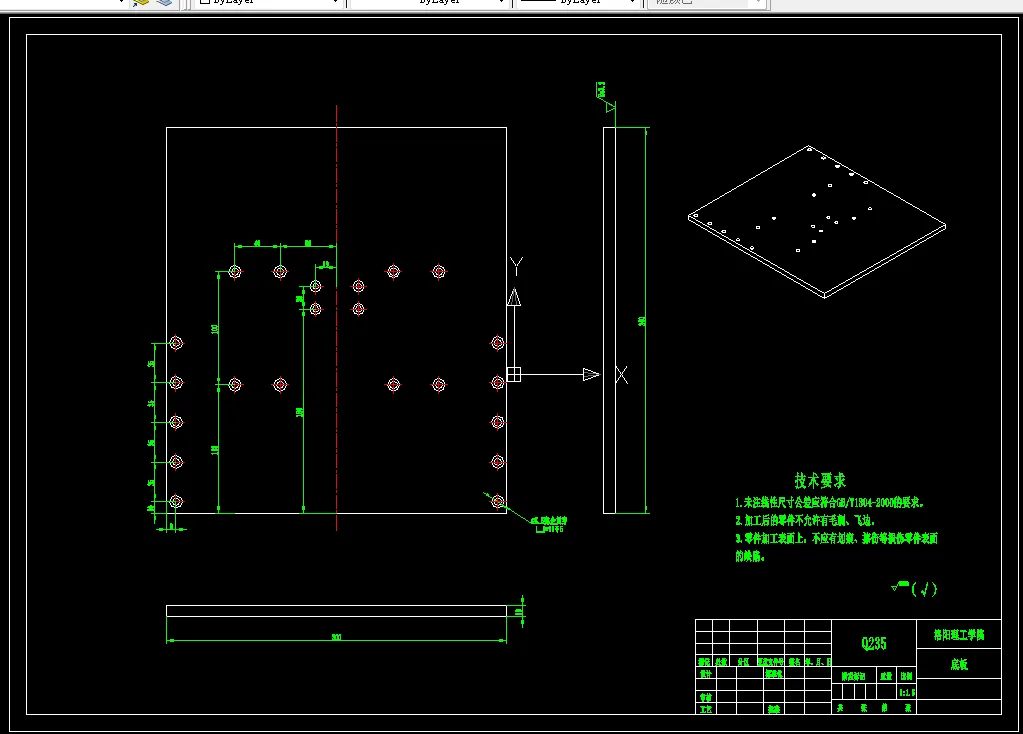Viewport: 1023px width, 734px height.
Task: Select the top-left hole of the upper row
Action: pyautogui.click(x=235, y=271)
